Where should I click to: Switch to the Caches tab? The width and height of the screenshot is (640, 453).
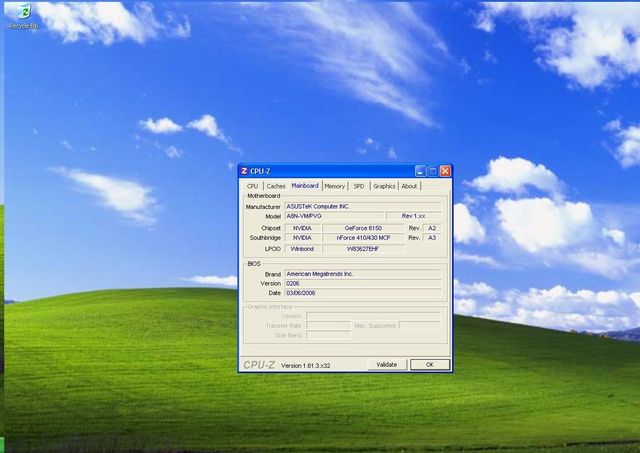[276, 186]
